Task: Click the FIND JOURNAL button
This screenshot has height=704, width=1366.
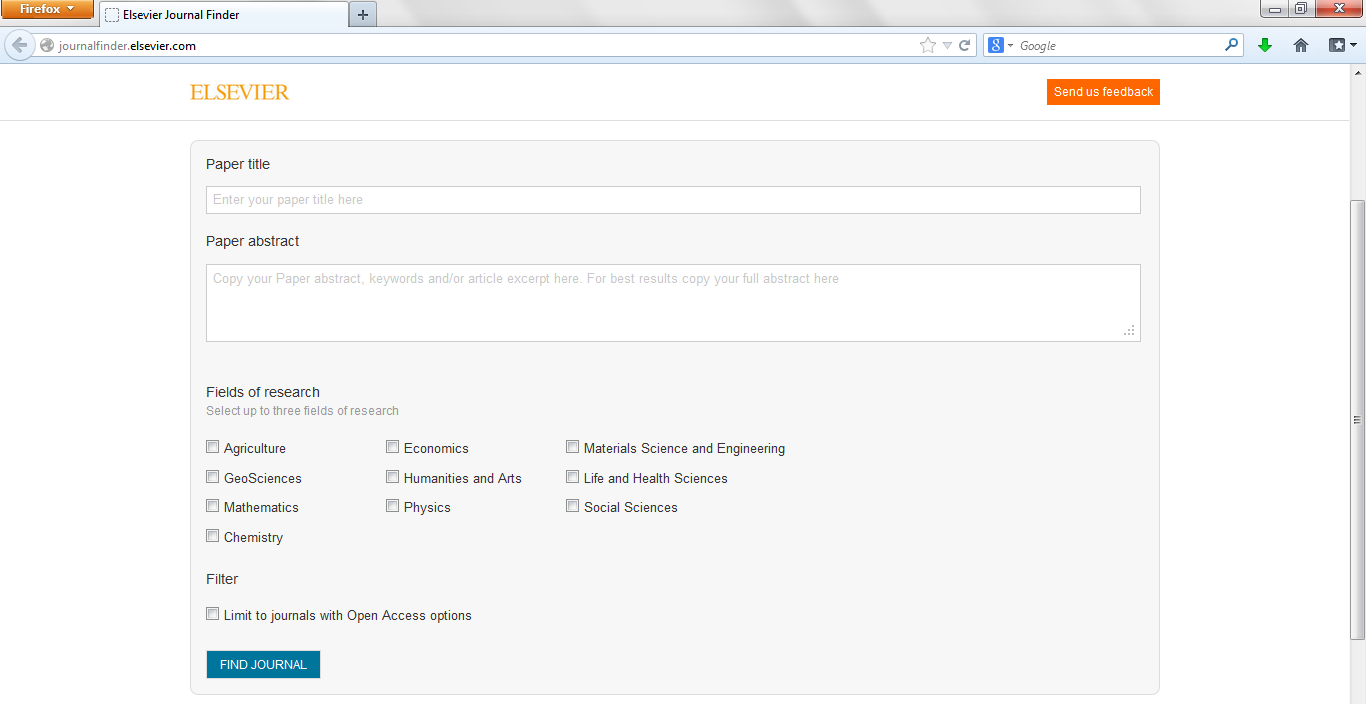Action: pos(263,665)
